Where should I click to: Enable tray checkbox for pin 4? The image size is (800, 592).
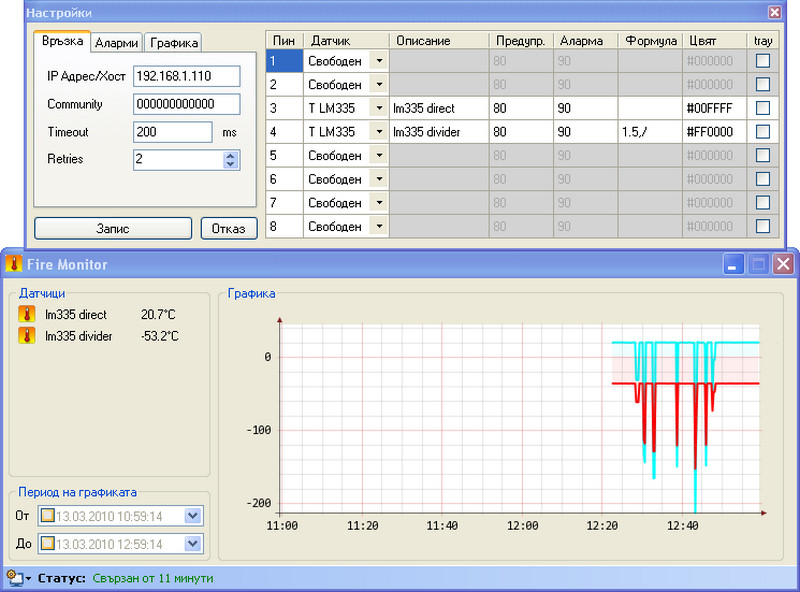[x=763, y=132]
